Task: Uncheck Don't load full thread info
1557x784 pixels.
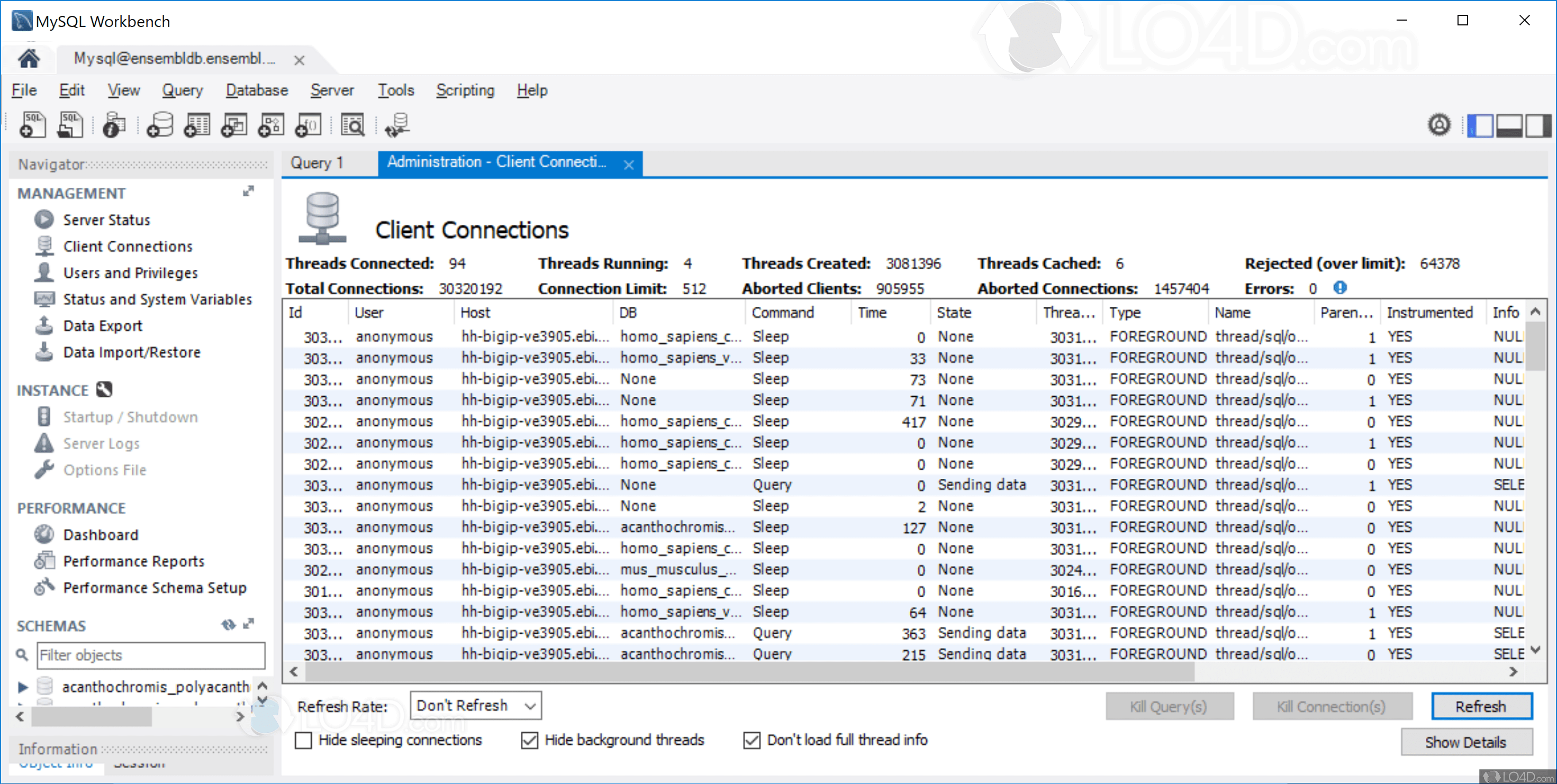Action: tap(752, 740)
